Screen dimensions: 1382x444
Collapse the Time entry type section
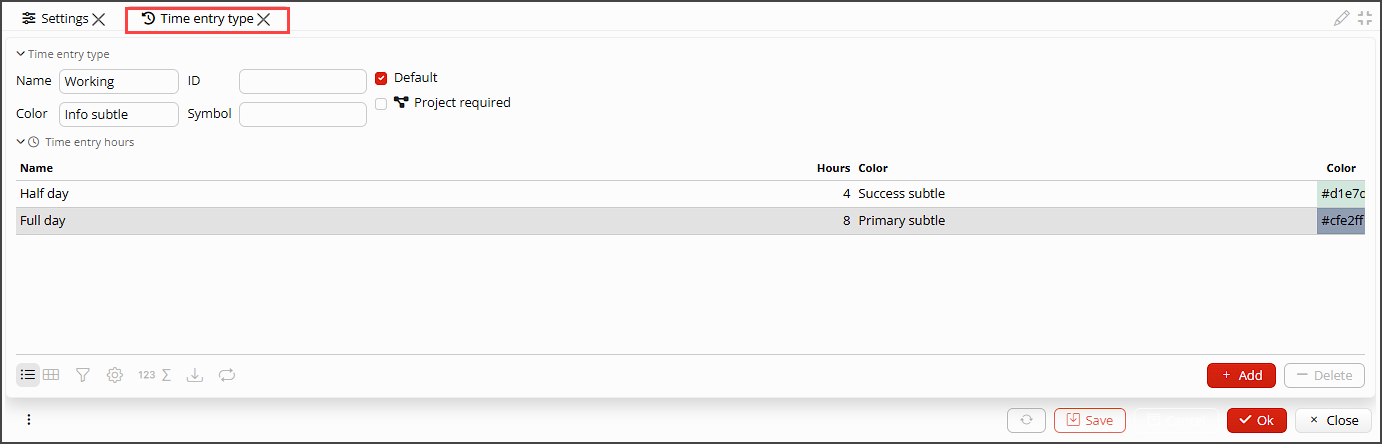[21, 54]
